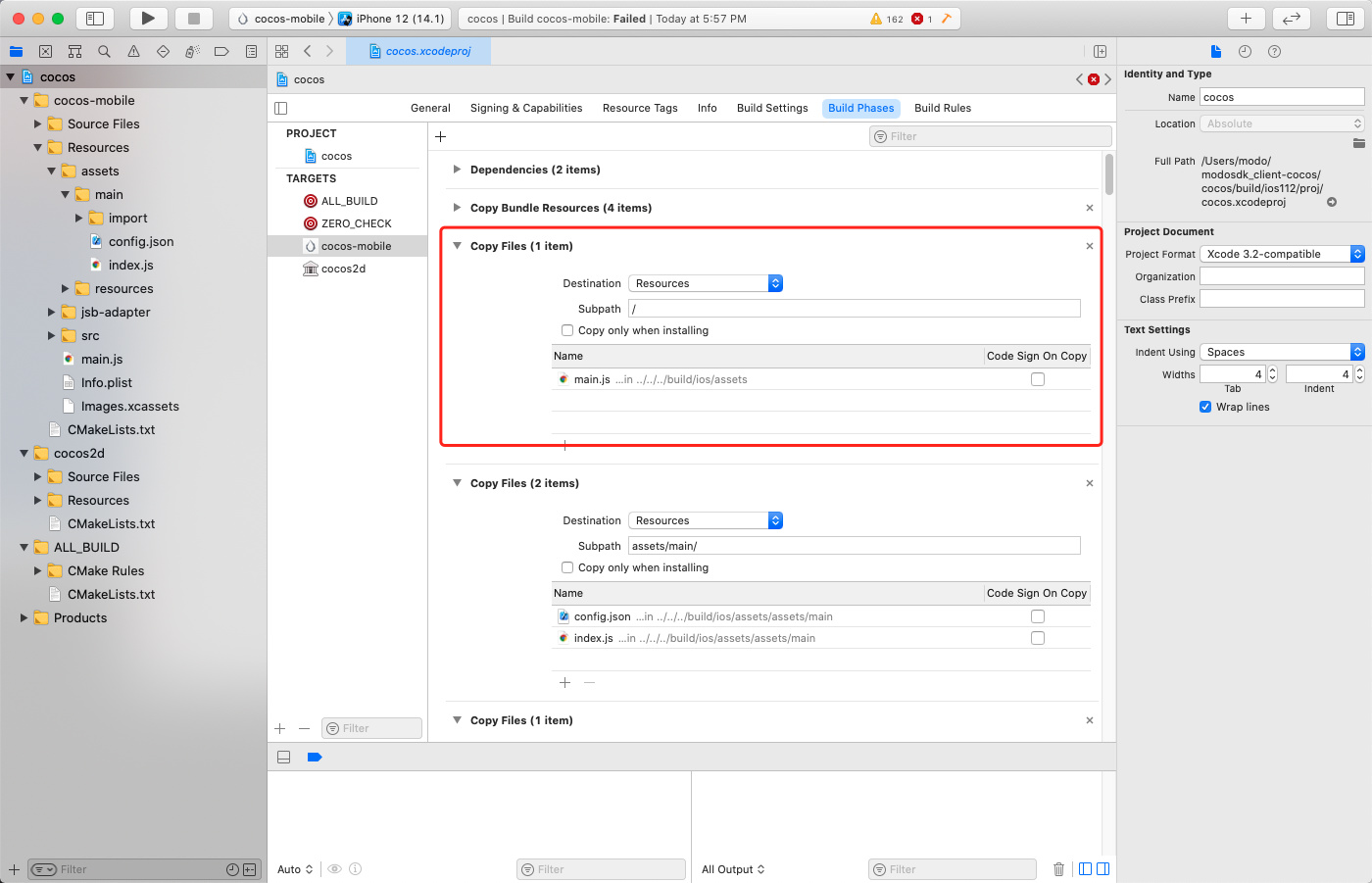Viewport: 1372px width, 883px height.
Task: Toggle the debug area button
Action: [284, 757]
